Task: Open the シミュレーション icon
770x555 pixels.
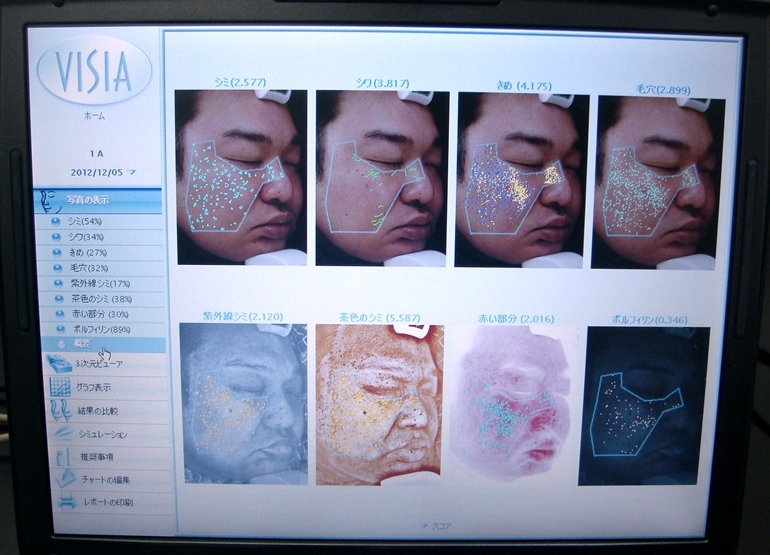Action: click(63, 434)
